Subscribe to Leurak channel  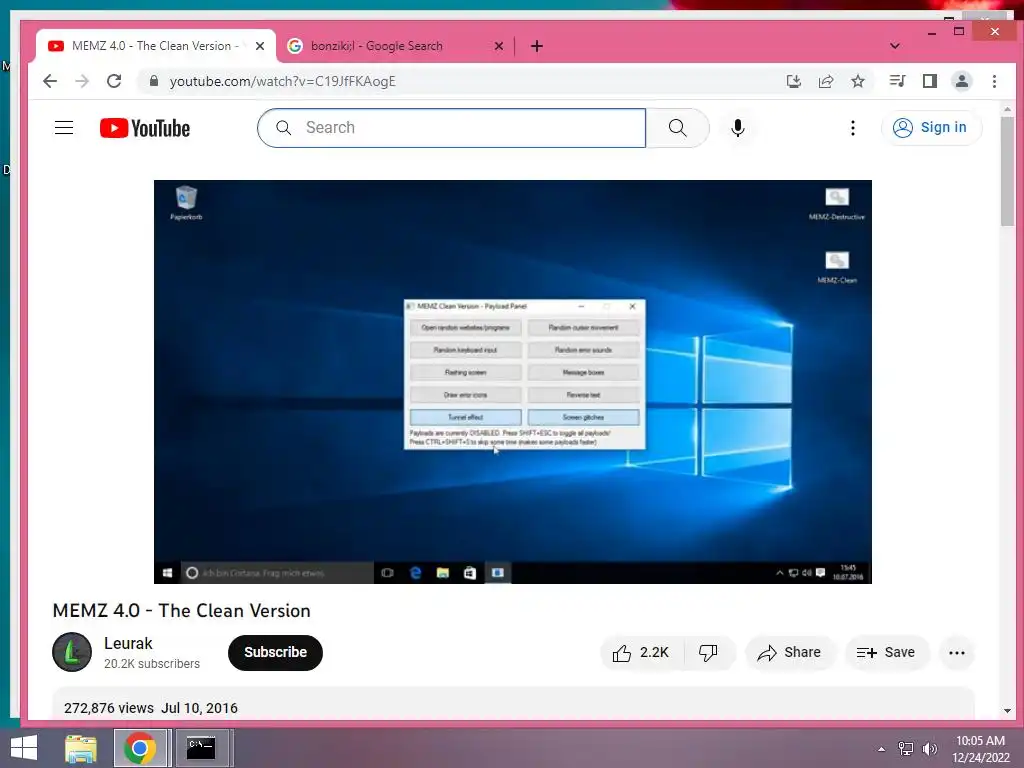[276, 652]
